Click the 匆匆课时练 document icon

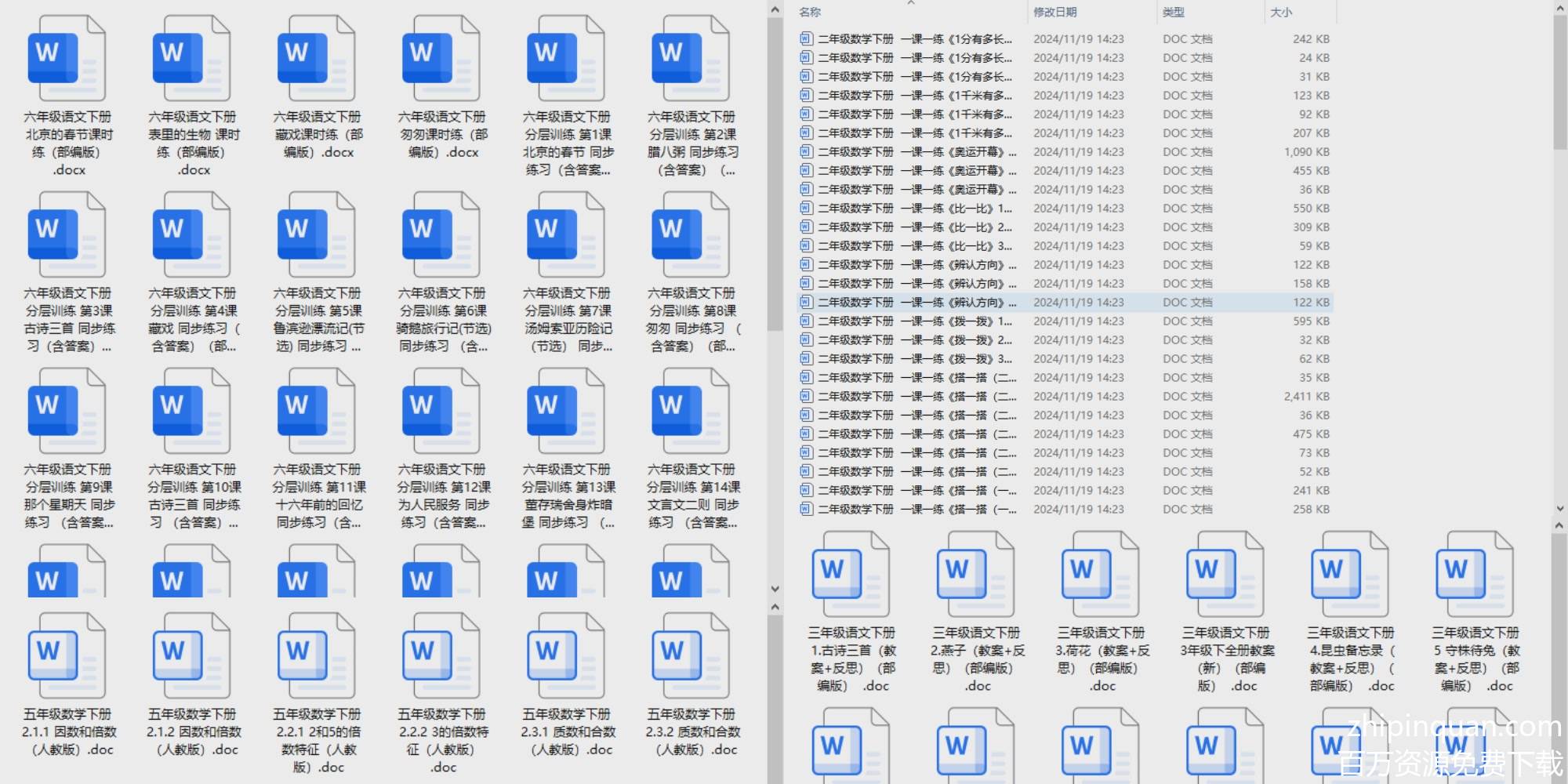441,59
